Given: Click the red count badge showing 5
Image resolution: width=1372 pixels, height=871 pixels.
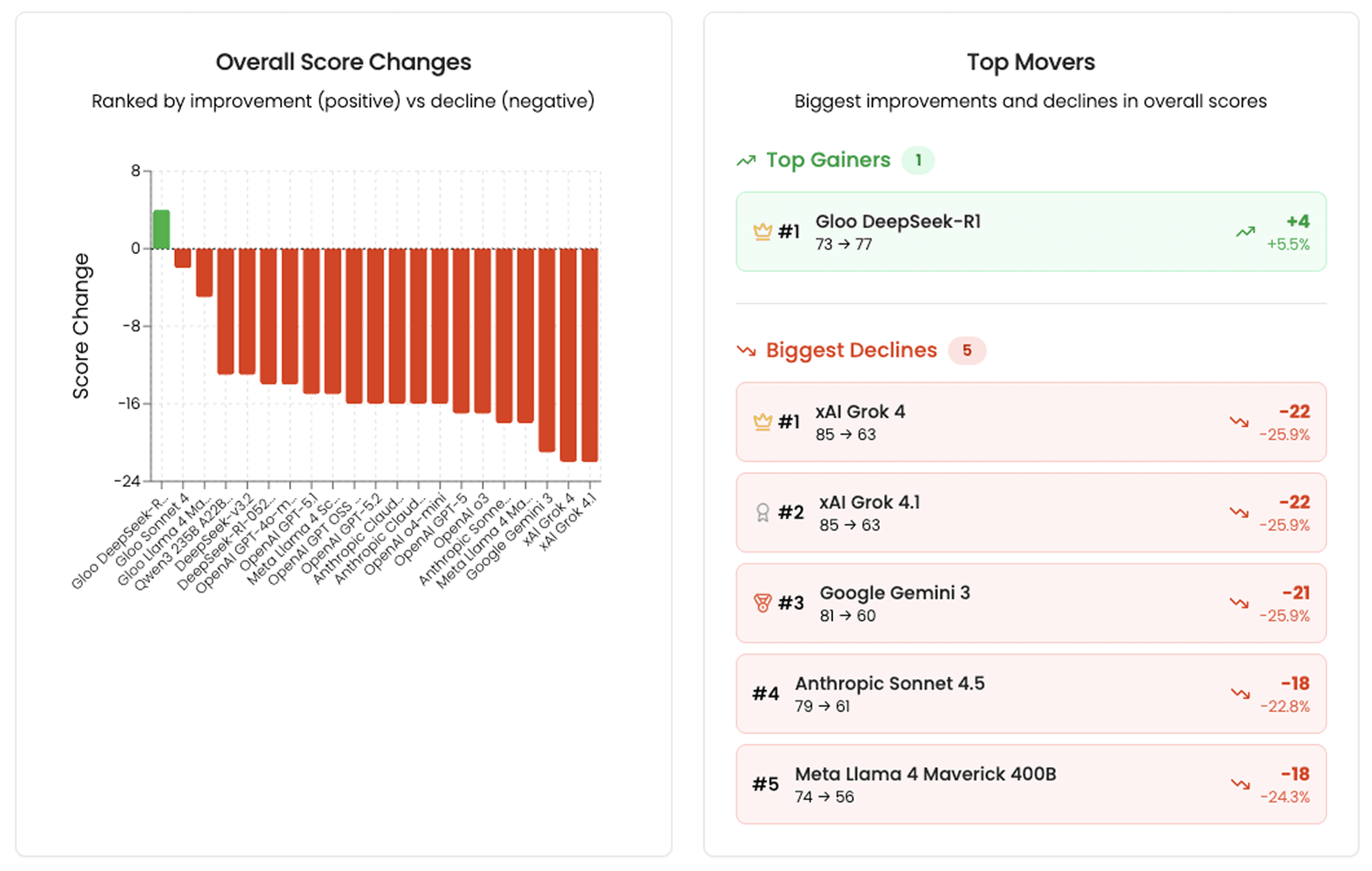Looking at the screenshot, I should [967, 350].
